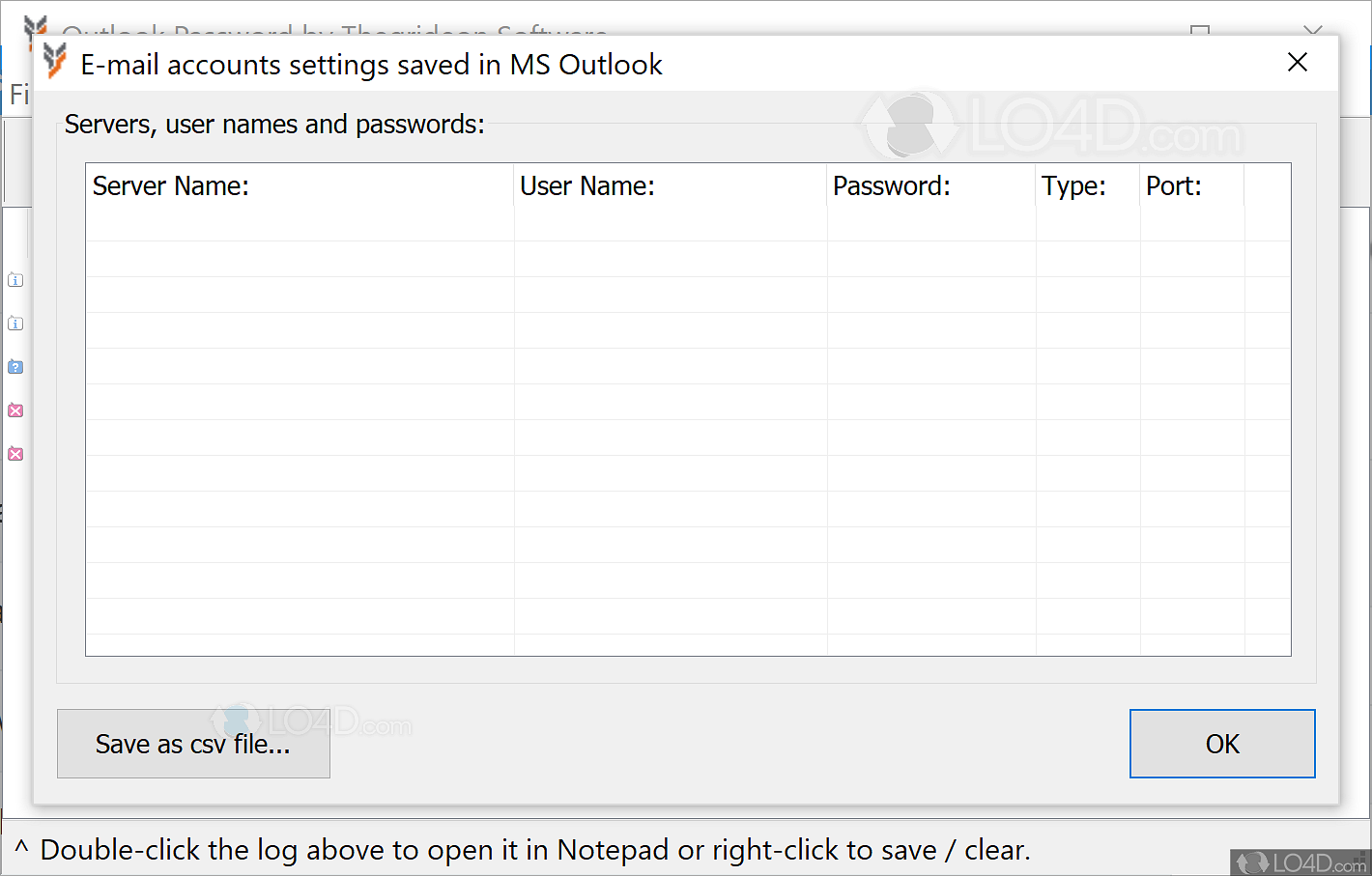Click the app icon on main window title bar
The width and height of the screenshot is (1372, 876).
point(35,29)
